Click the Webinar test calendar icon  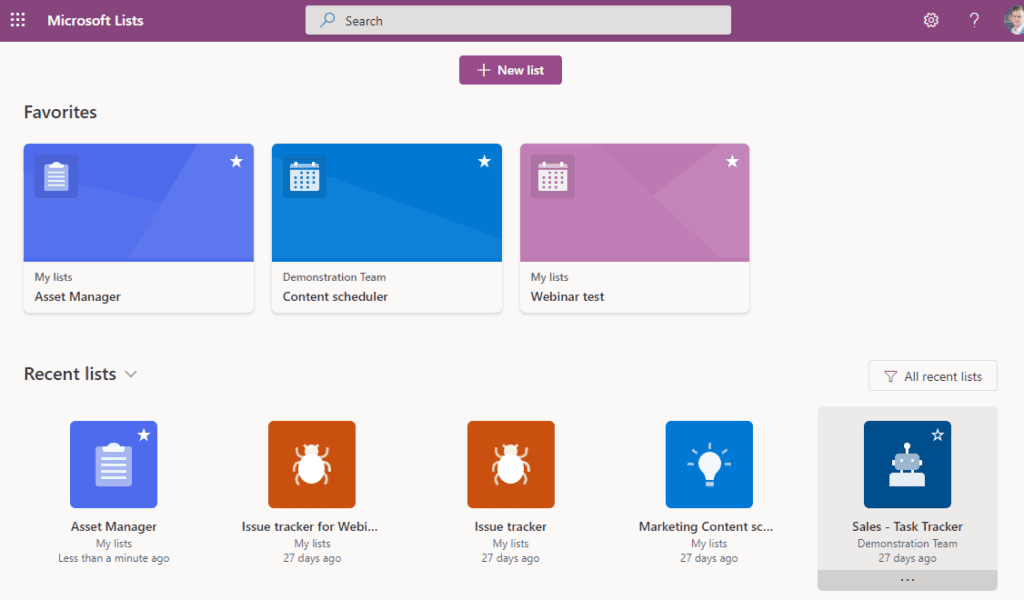click(x=552, y=176)
